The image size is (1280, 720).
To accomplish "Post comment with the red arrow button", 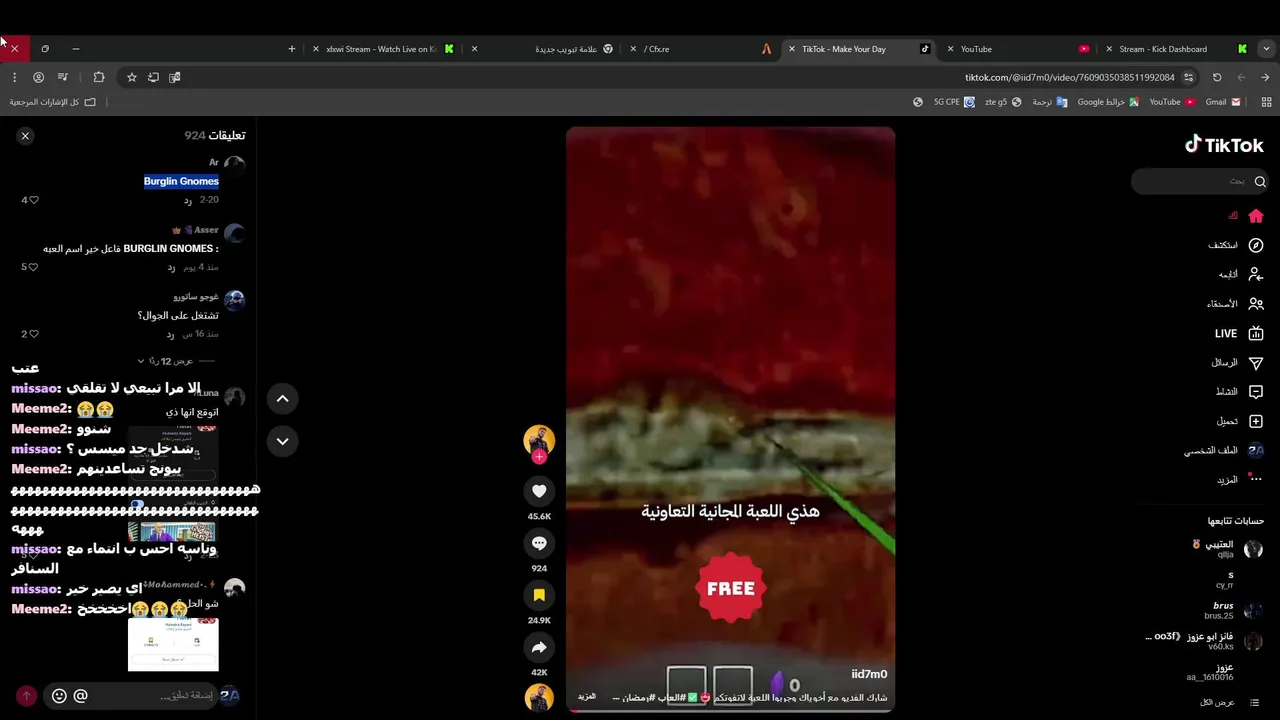I will [x=27, y=696].
